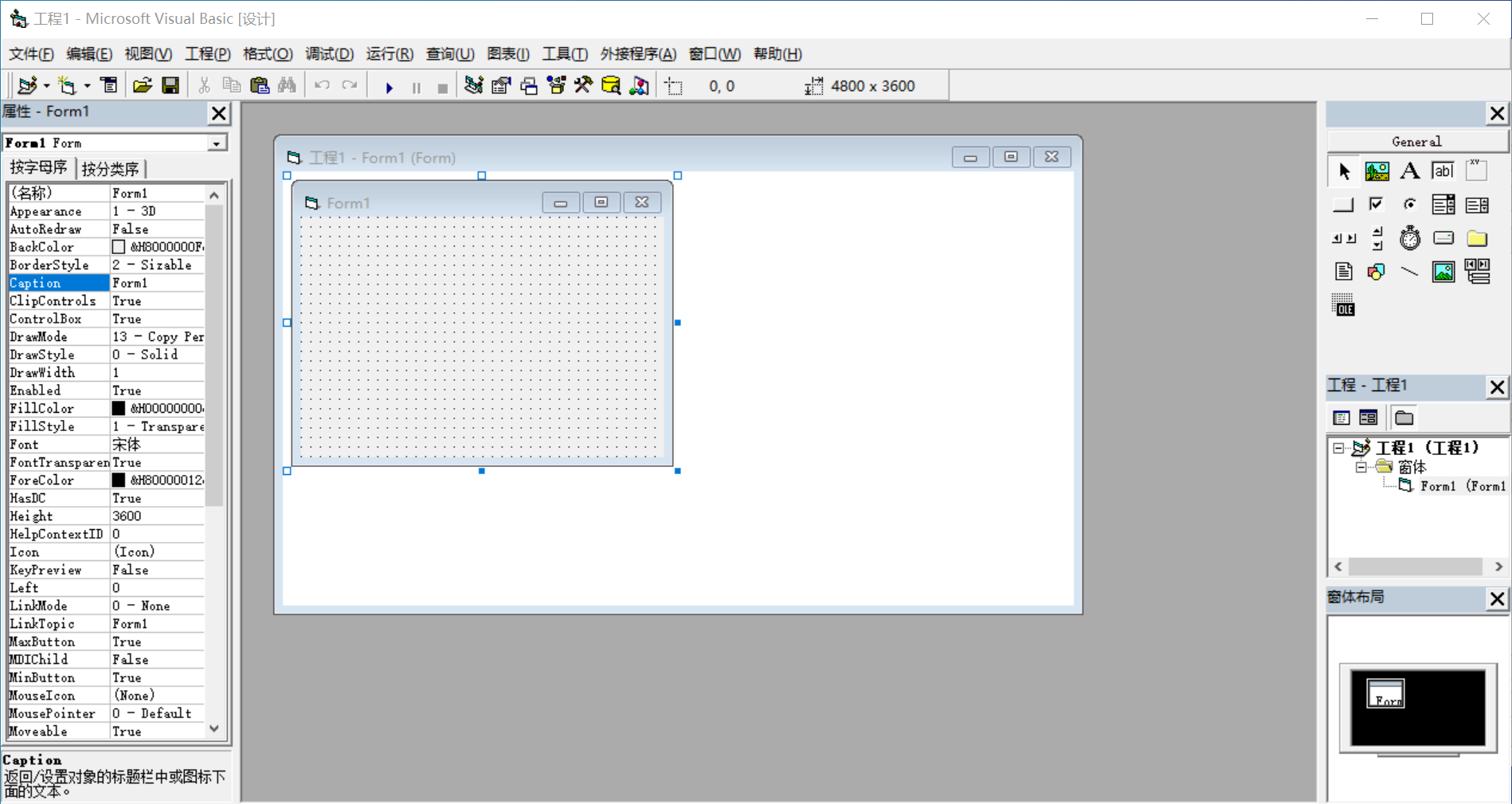The image size is (1512, 804).
Task: Select the PictureBox control in toolbox
Action: point(1377,171)
